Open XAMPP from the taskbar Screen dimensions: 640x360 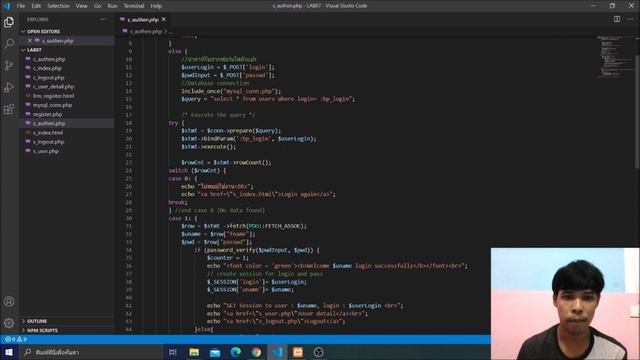pos(298,352)
